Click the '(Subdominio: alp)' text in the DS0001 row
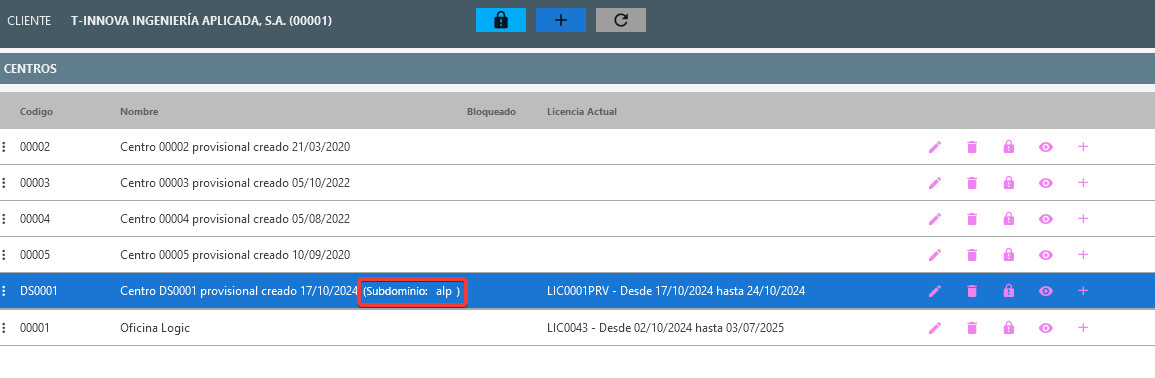The width and height of the screenshot is (1155, 378). pos(412,292)
